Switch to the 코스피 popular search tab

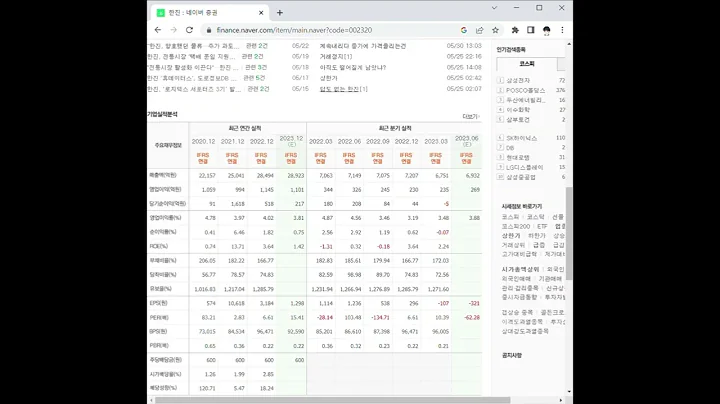pos(527,64)
